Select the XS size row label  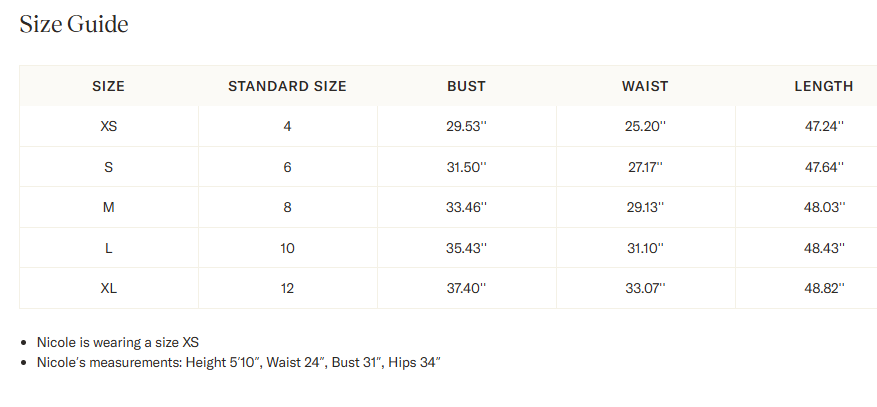tap(108, 127)
